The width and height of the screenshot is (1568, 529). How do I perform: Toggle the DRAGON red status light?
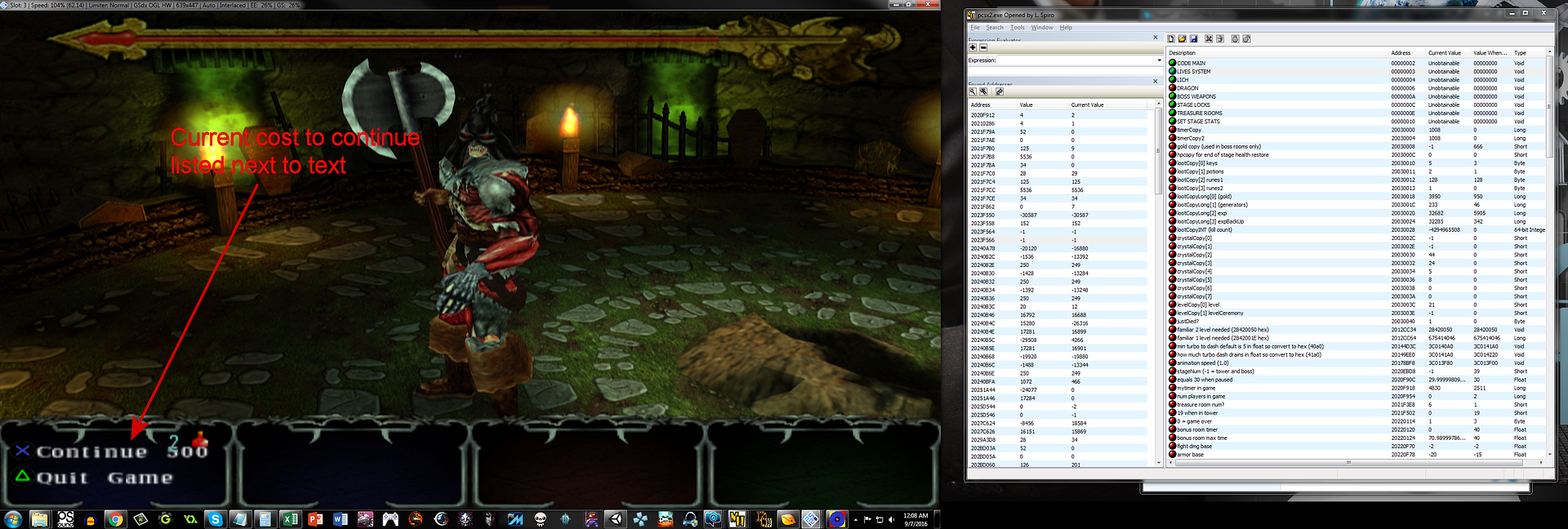click(x=1173, y=88)
